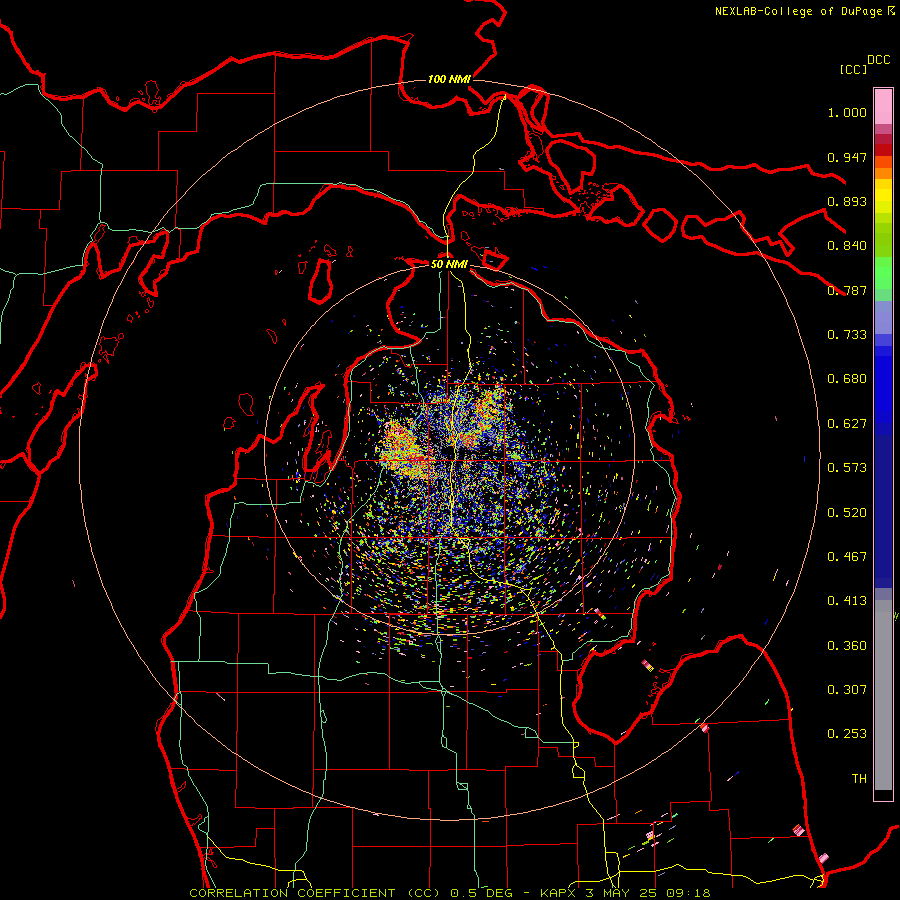This screenshot has width=900, height=900.
Task: Select the 0.307 scale value
Action: (x=847, y=690)
